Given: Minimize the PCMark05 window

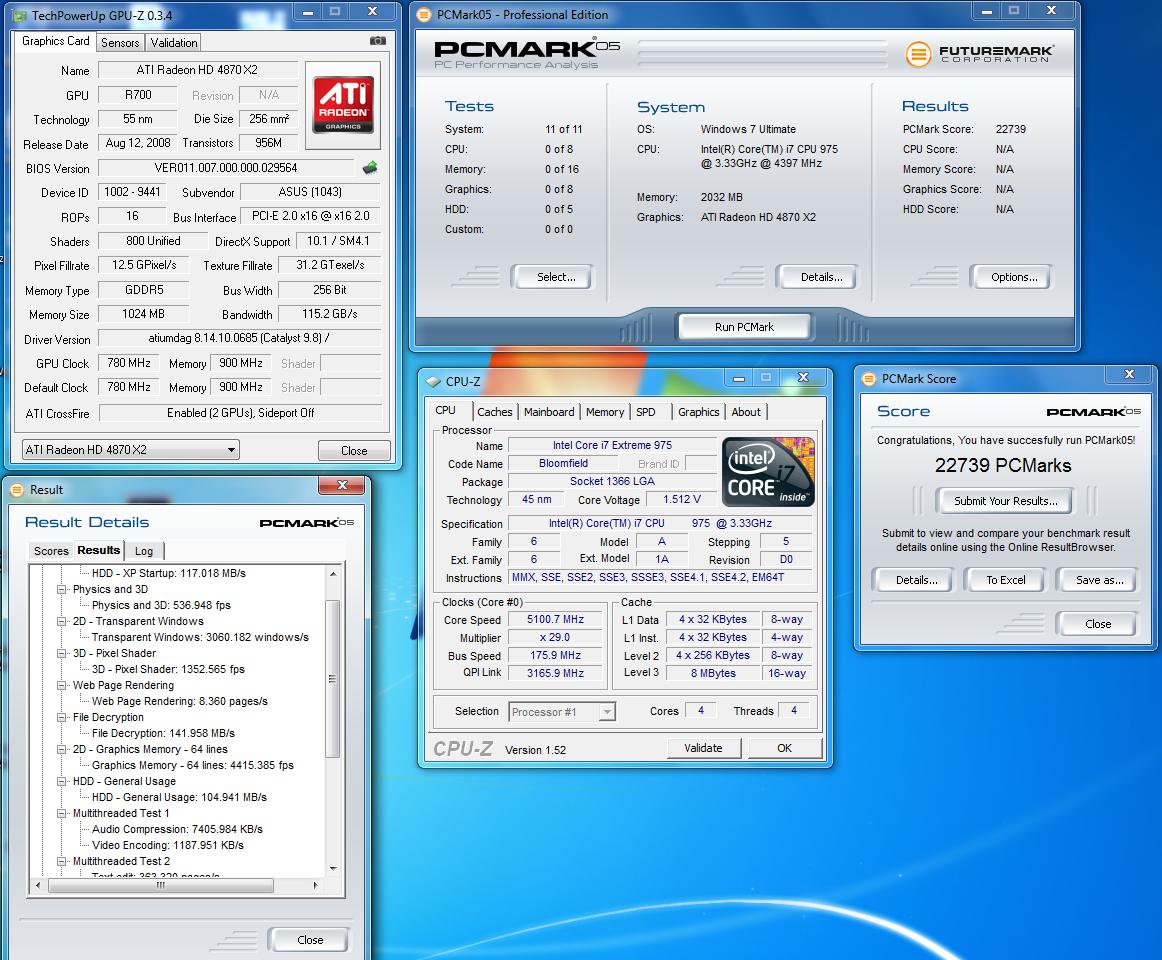Looking at the screenshot, I should [986, 11].
